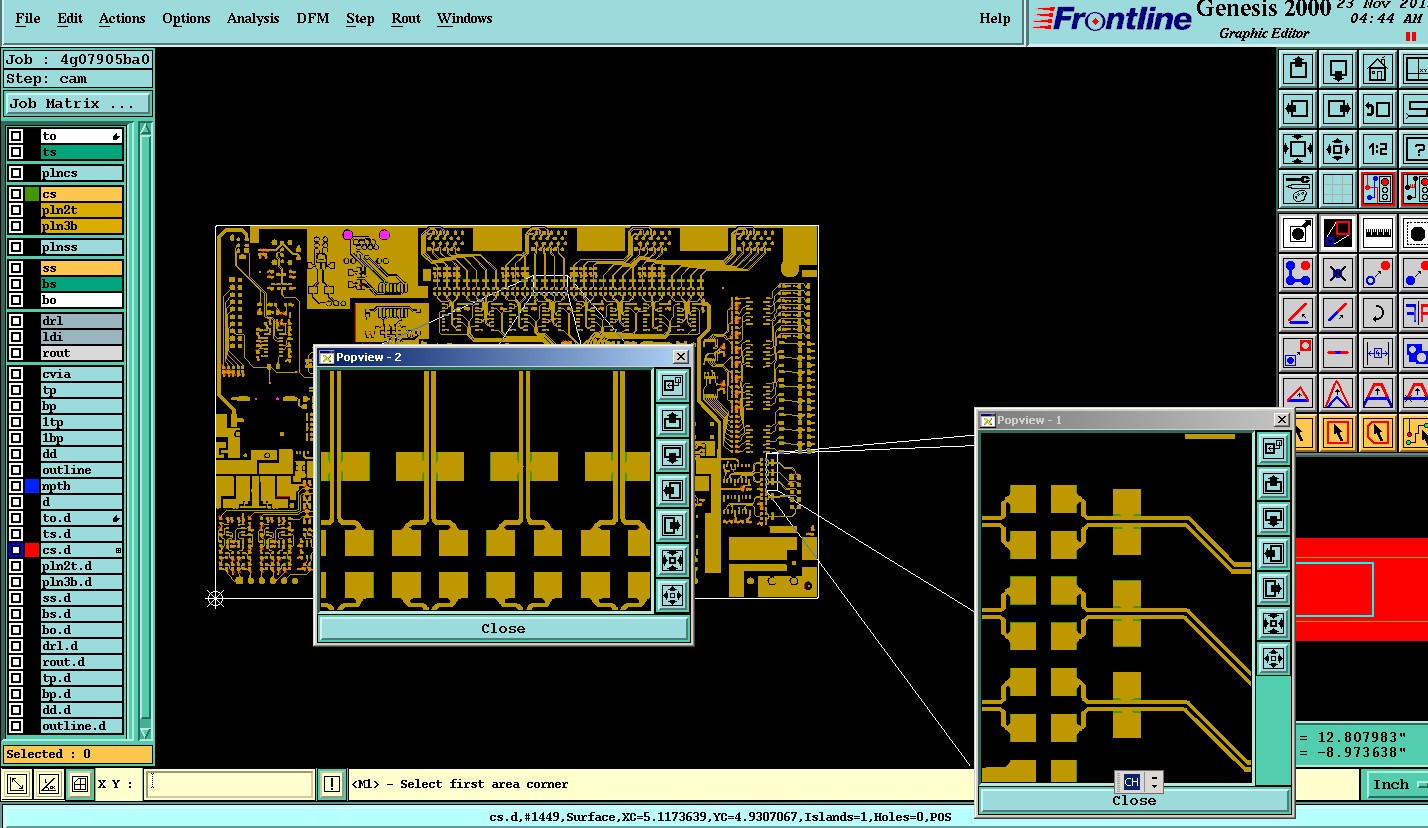The height and width of the screenshot is (828, 1428).
Task: Select the horizontal red-blue segment tool
Action: point(1338,353)
